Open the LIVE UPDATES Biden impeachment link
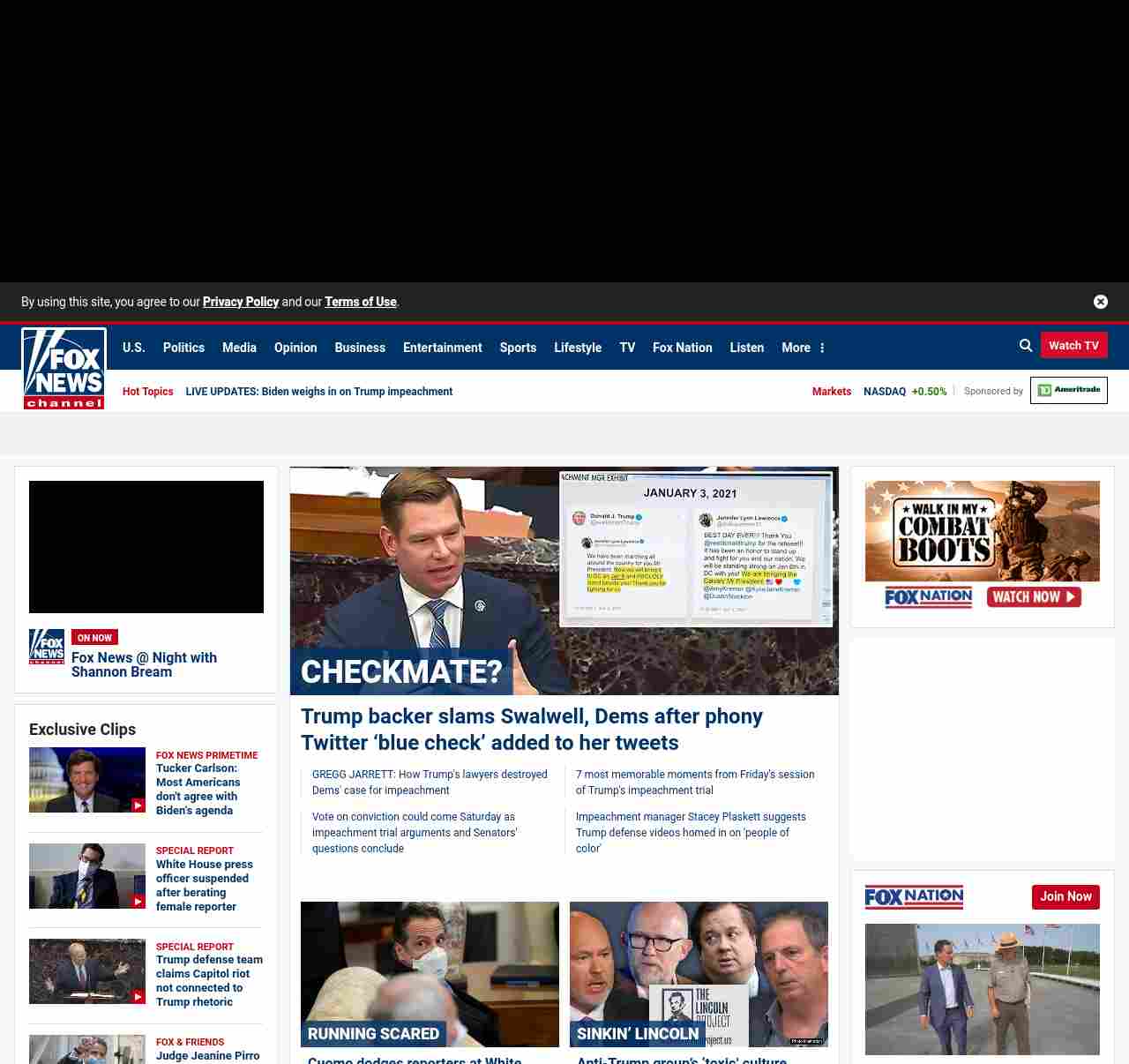Image resolution: width=1129 pixels, height=1064 pixels. click(318, 392)
